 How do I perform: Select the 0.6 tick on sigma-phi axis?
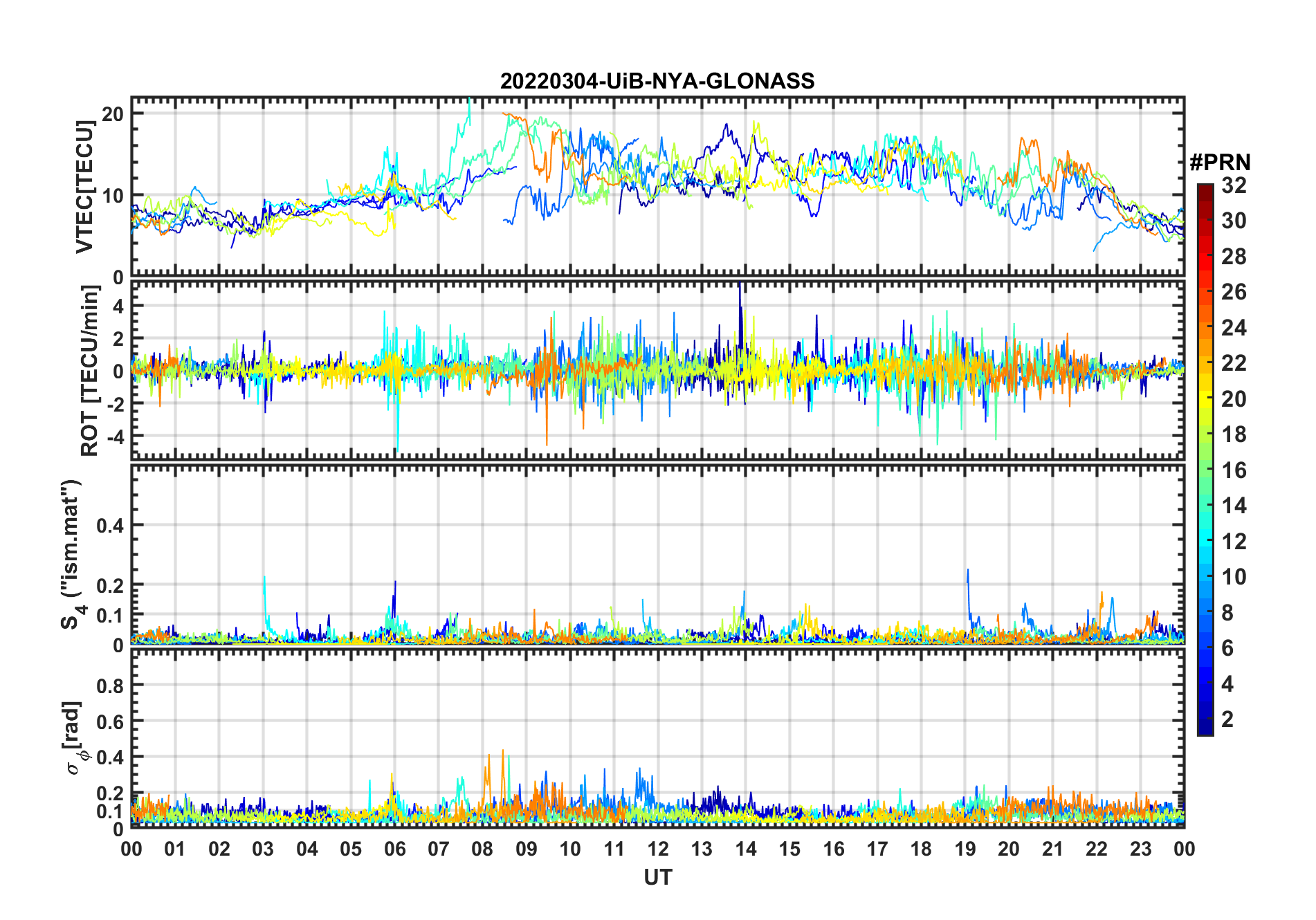110,721
